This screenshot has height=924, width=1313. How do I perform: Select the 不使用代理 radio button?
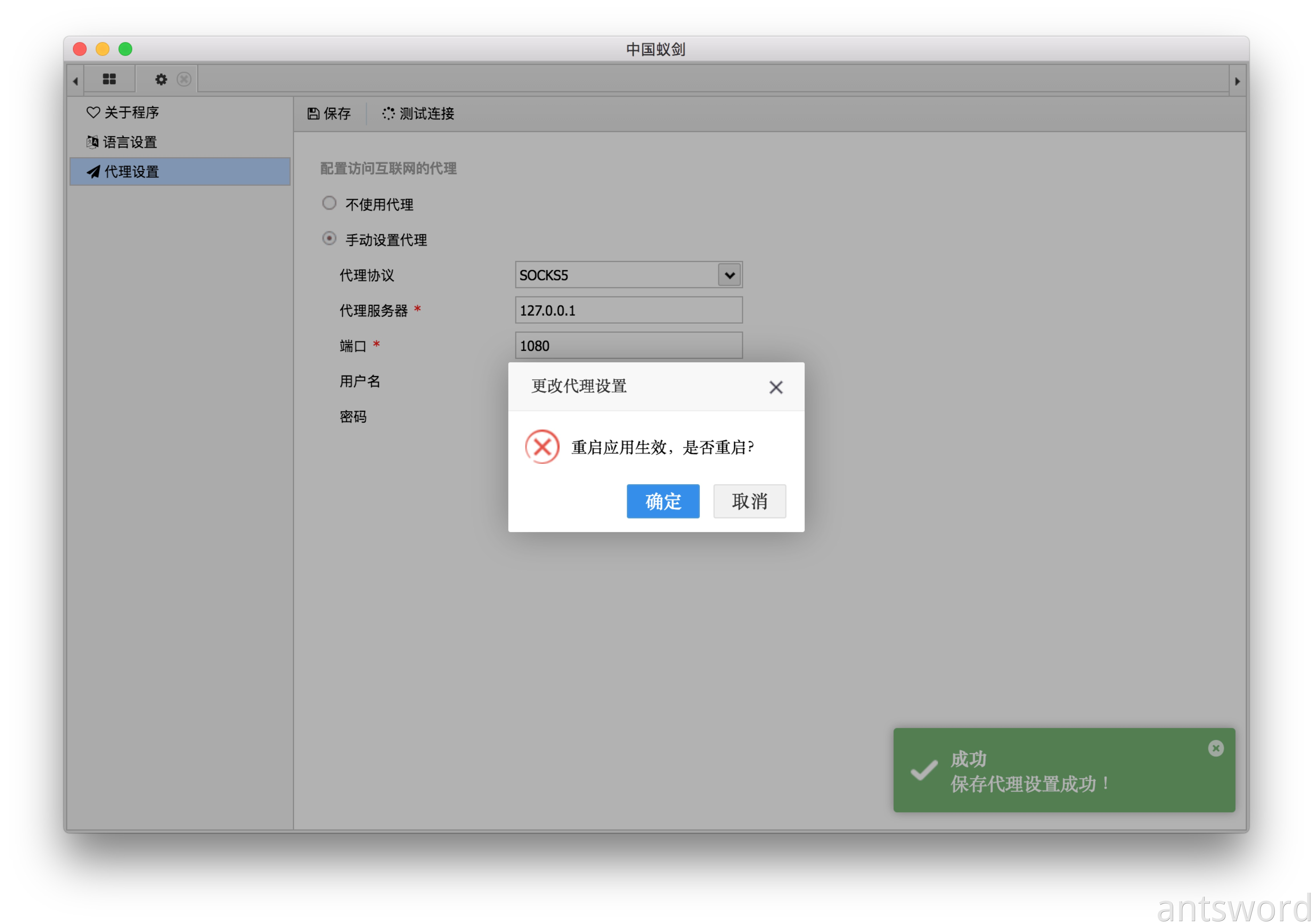[x=329, y=204]
